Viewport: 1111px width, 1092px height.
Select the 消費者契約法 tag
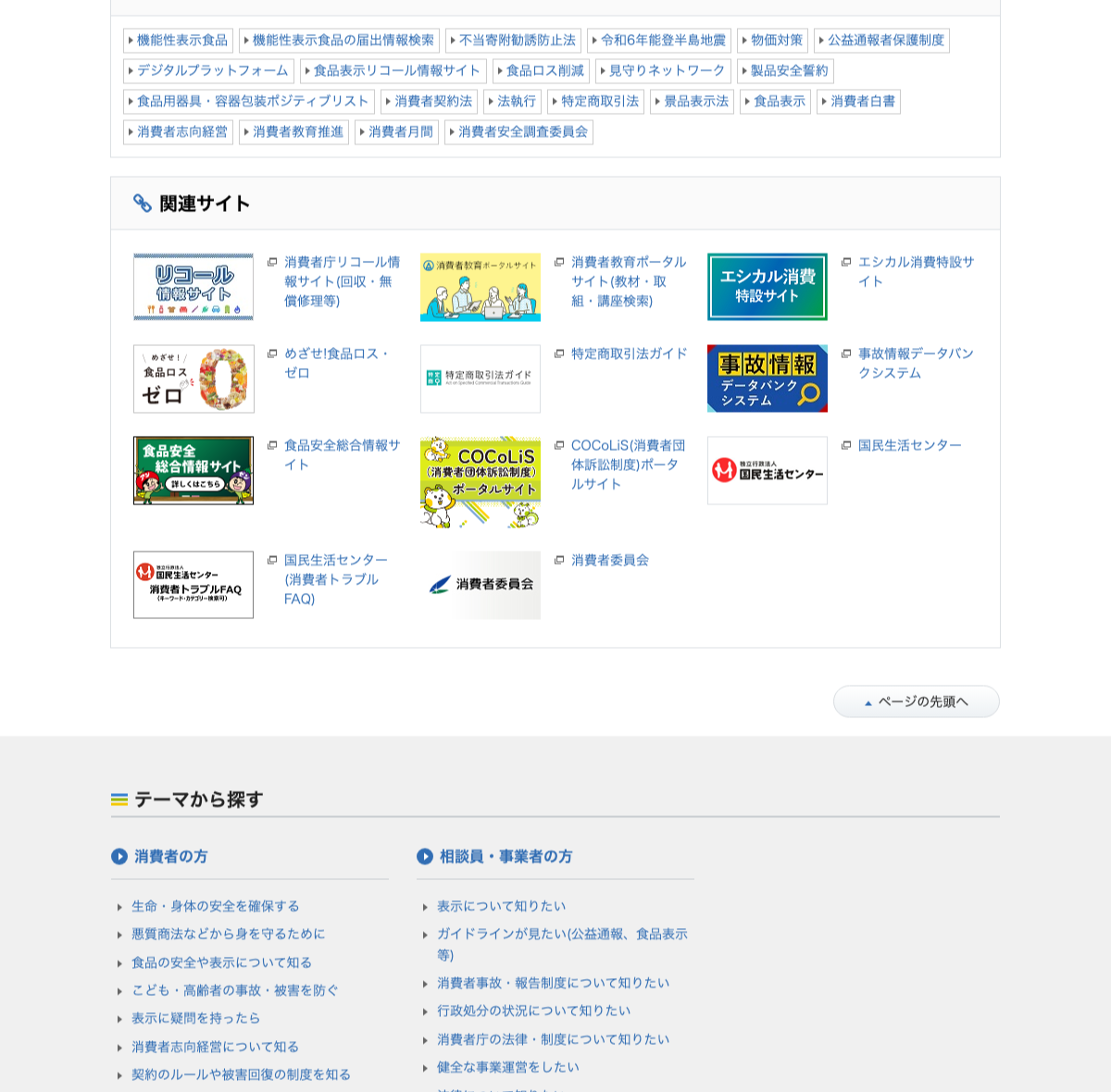pyautogui.click(x=430, y=102)
